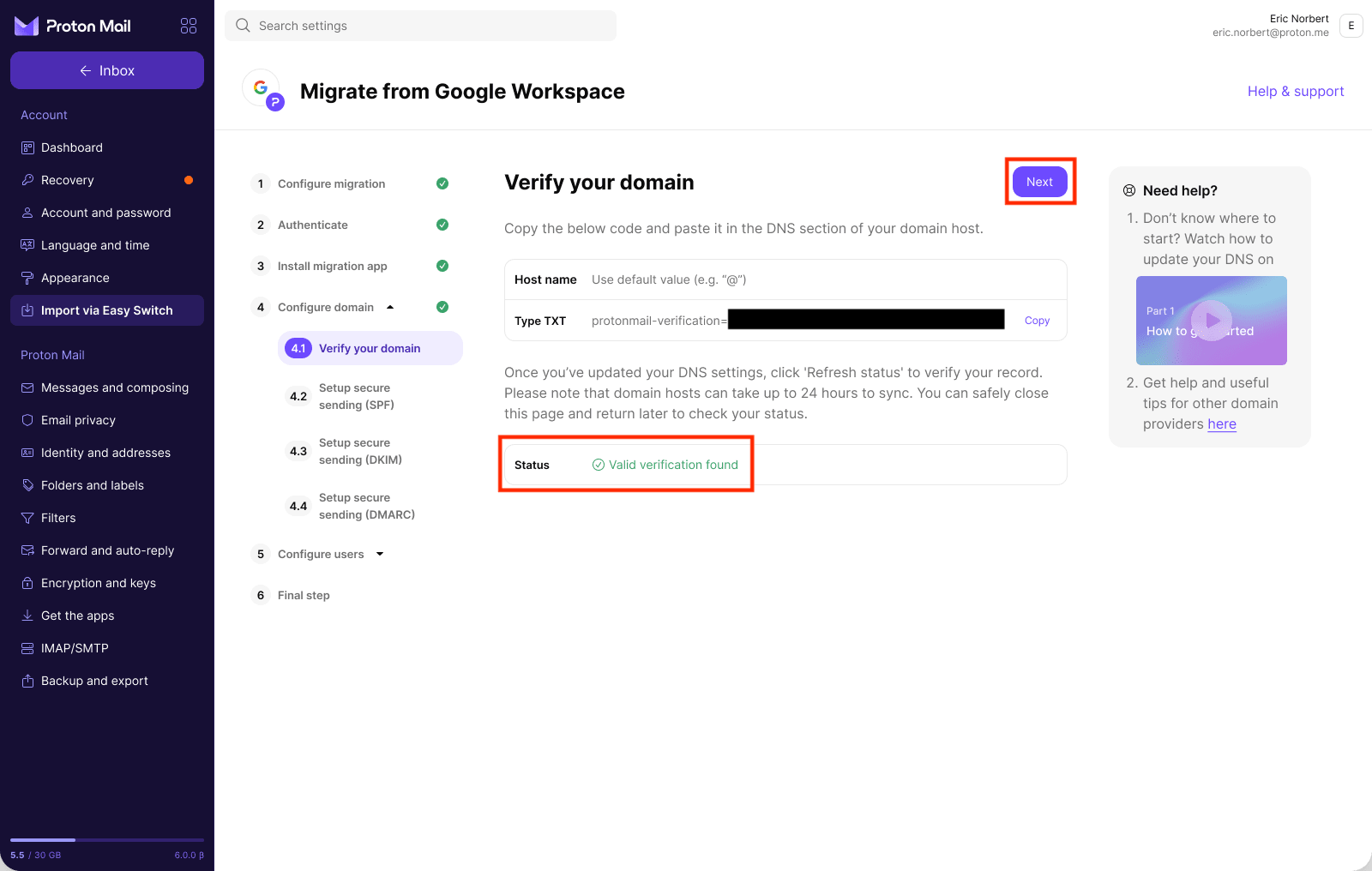Click the 'protonmail-verification=' TXT value

[659, 321]
